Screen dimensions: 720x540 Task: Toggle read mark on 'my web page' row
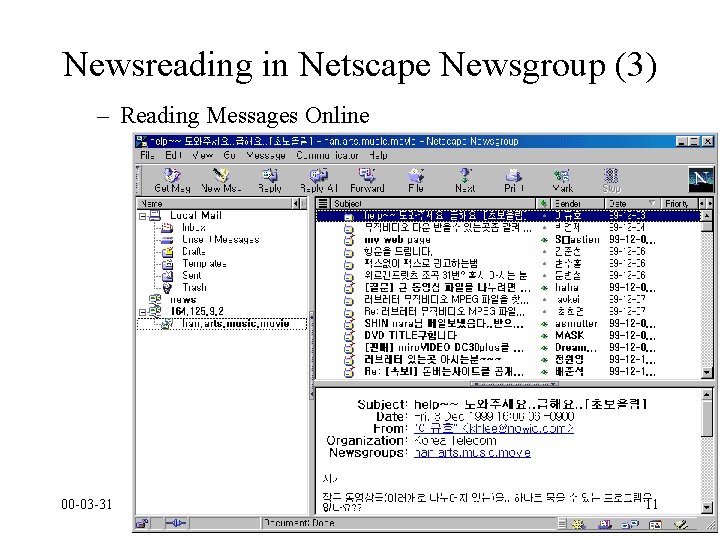point(544,240)
